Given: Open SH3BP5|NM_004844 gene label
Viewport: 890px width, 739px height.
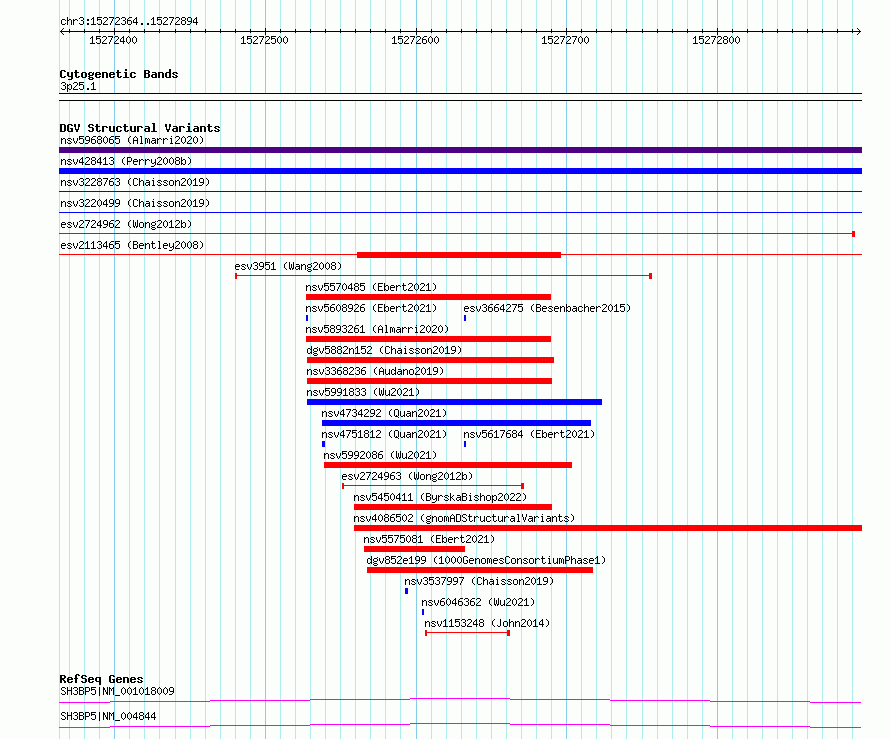Looking at the screenshot, I should click(108, 716).
